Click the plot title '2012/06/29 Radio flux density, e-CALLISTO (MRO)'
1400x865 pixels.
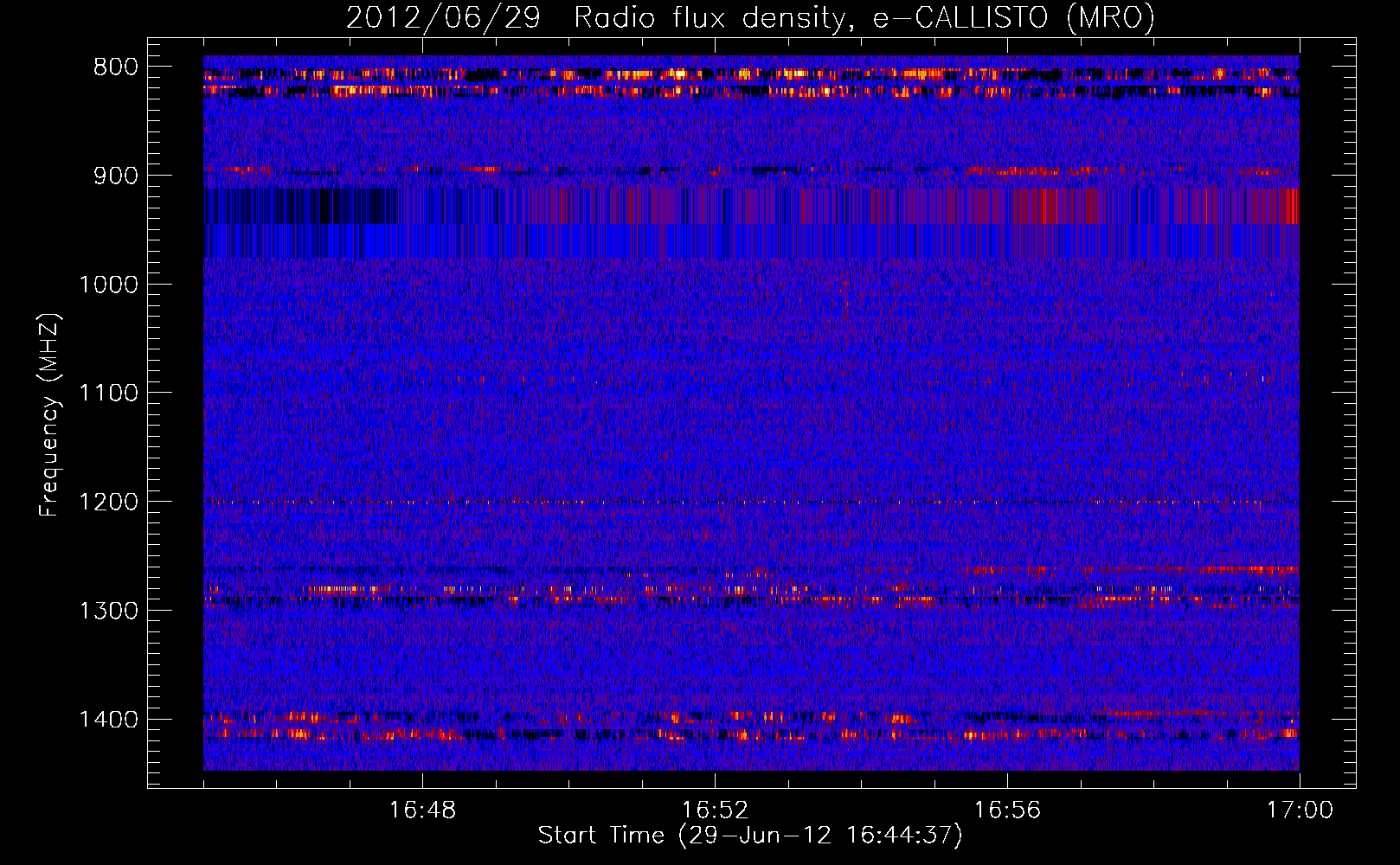tap(750, 18)
